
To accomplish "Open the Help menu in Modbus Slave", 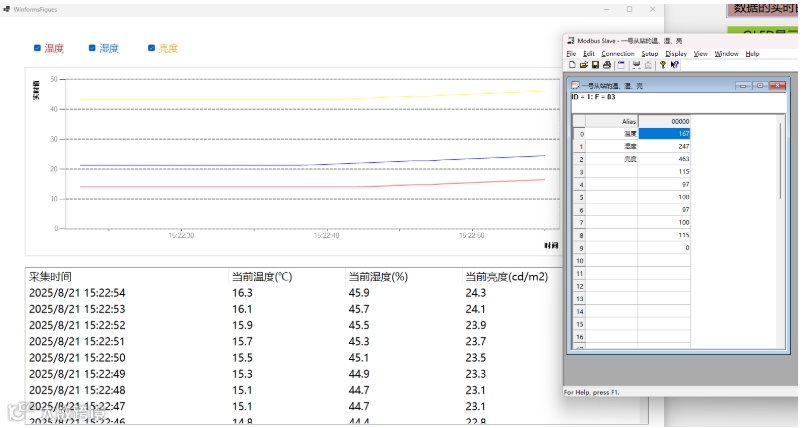I will 752,54.
